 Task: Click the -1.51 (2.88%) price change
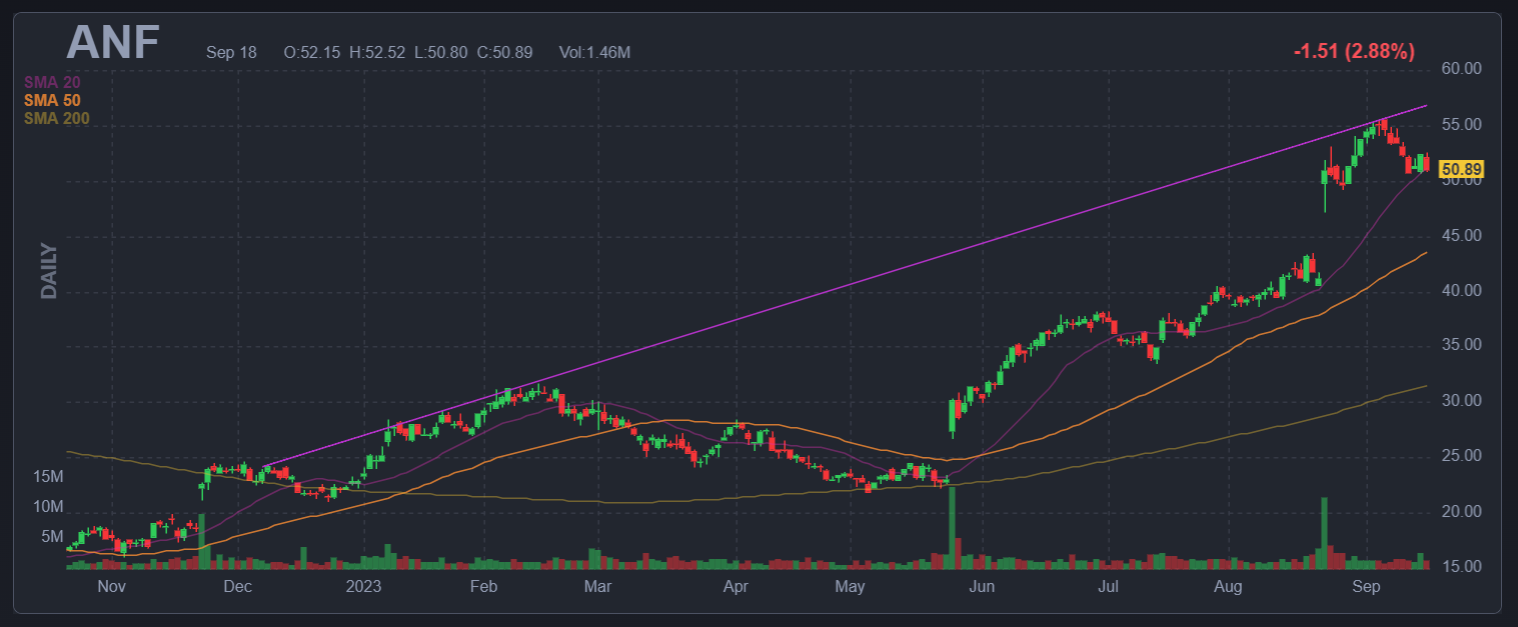[1354, 51]
